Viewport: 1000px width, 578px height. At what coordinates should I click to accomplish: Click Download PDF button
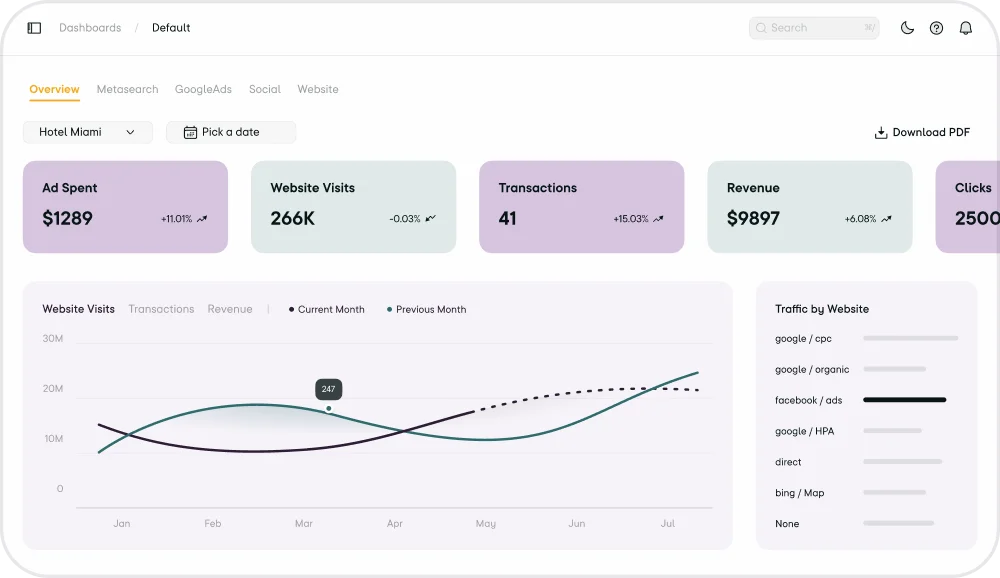coord(922,133)
